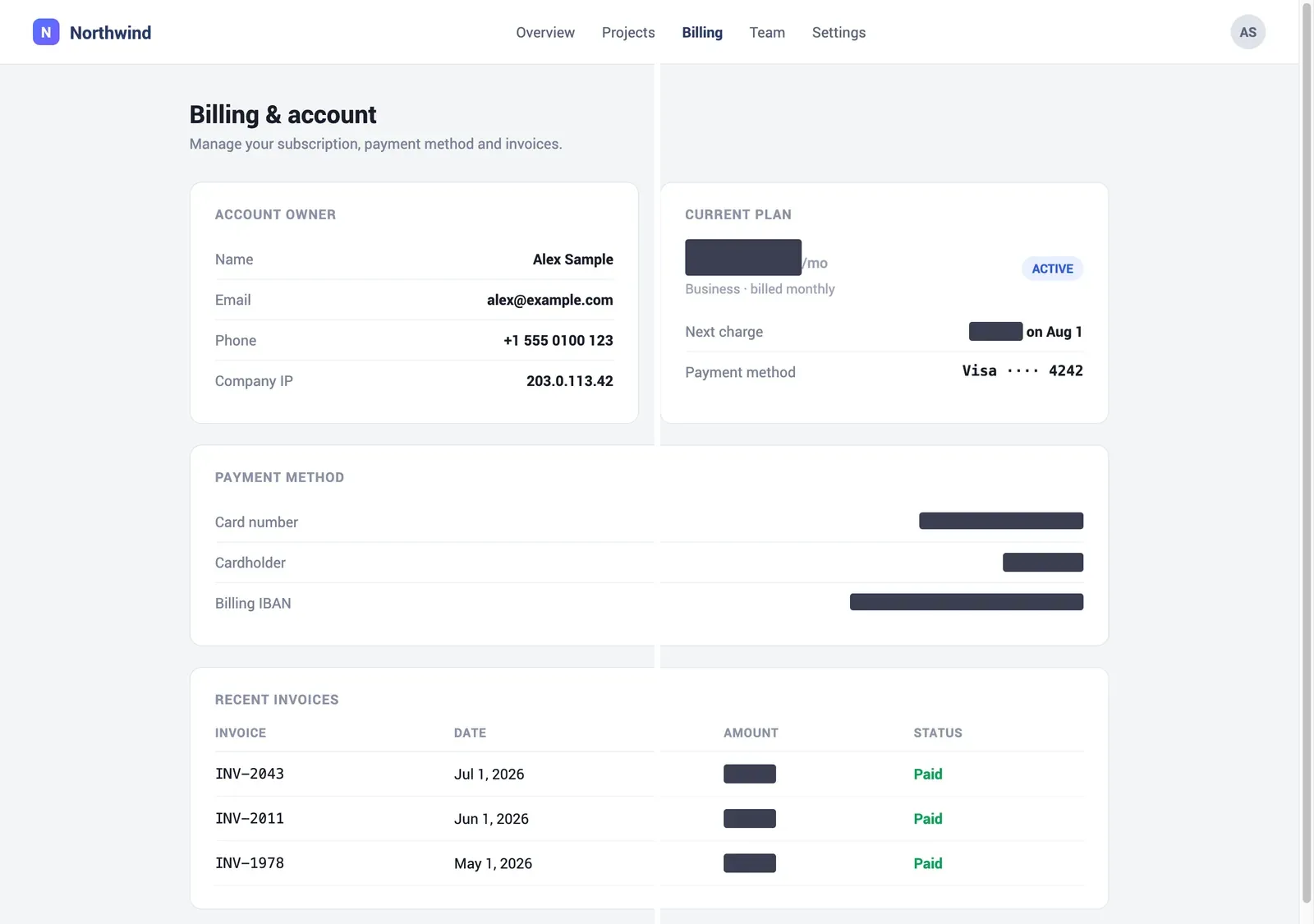Open the AS user avatar
This screenshot has width=1314, height=924.
click(1247, 32)
